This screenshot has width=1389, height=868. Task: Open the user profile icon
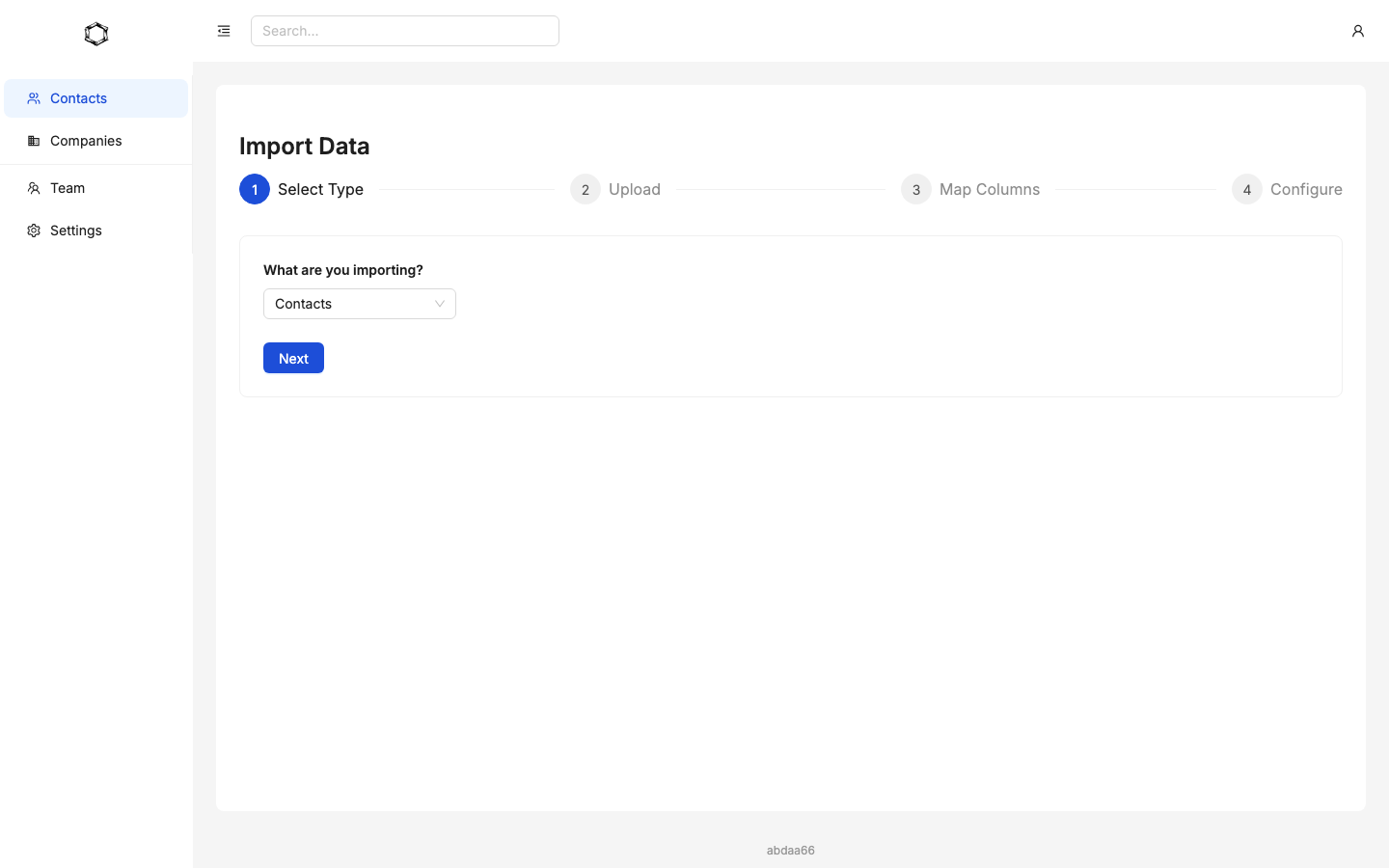coord(1357,31)
